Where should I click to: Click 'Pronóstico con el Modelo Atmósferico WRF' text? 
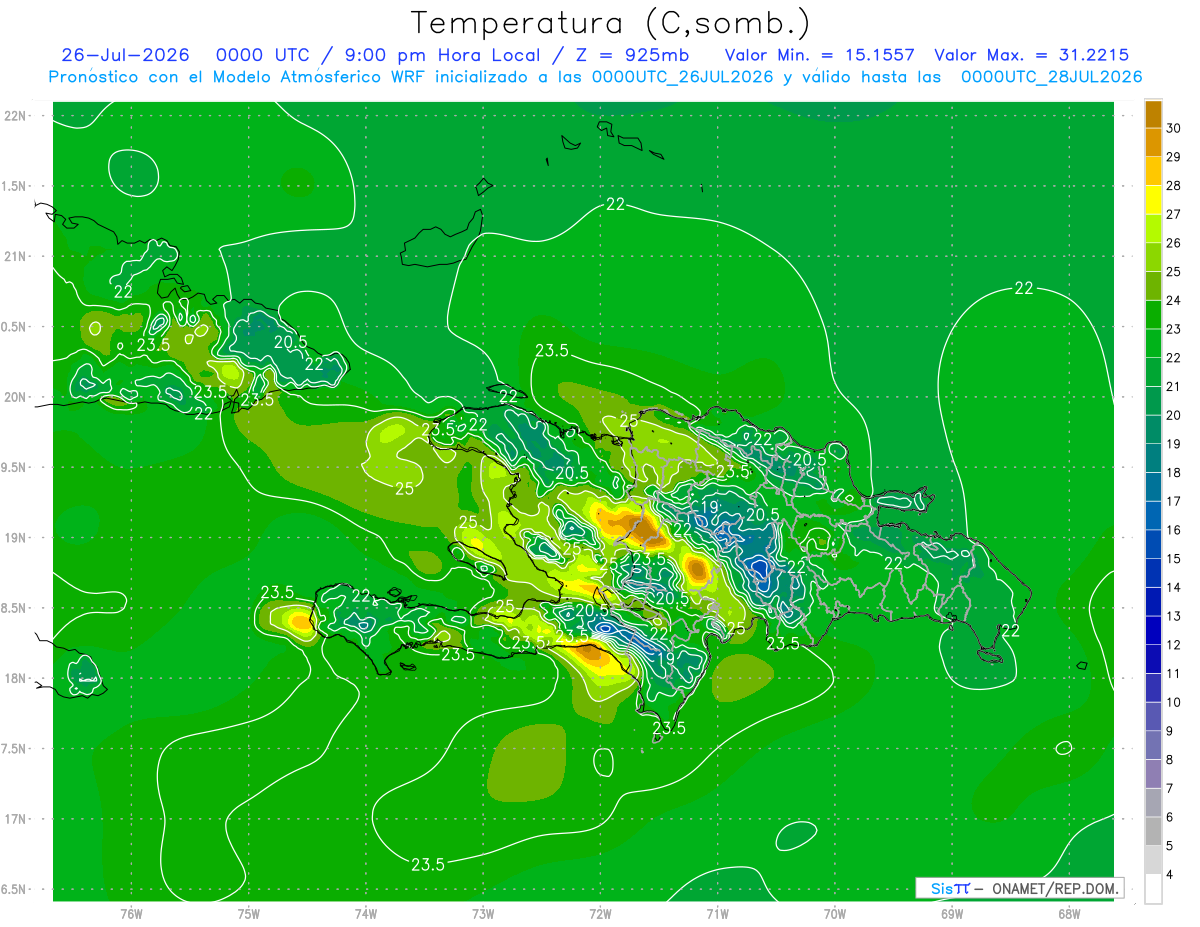(x=238, y=77)
